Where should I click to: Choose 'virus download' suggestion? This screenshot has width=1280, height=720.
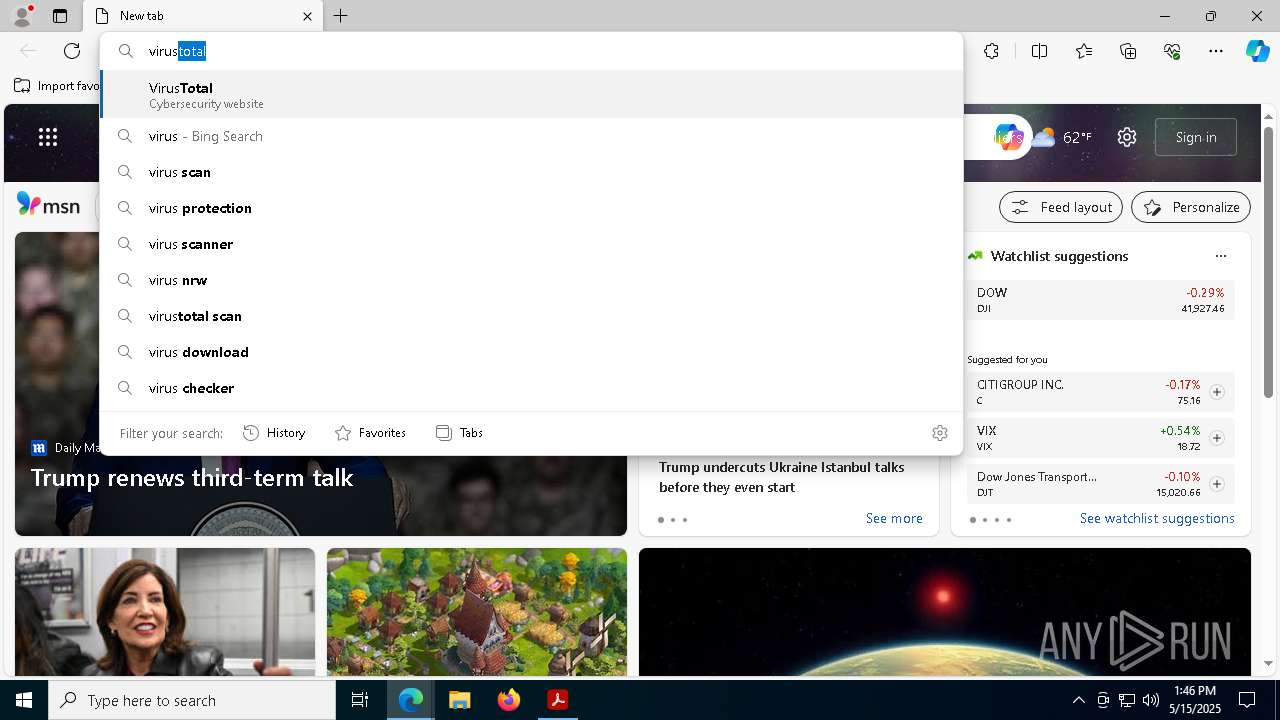[x=531, y=352]
